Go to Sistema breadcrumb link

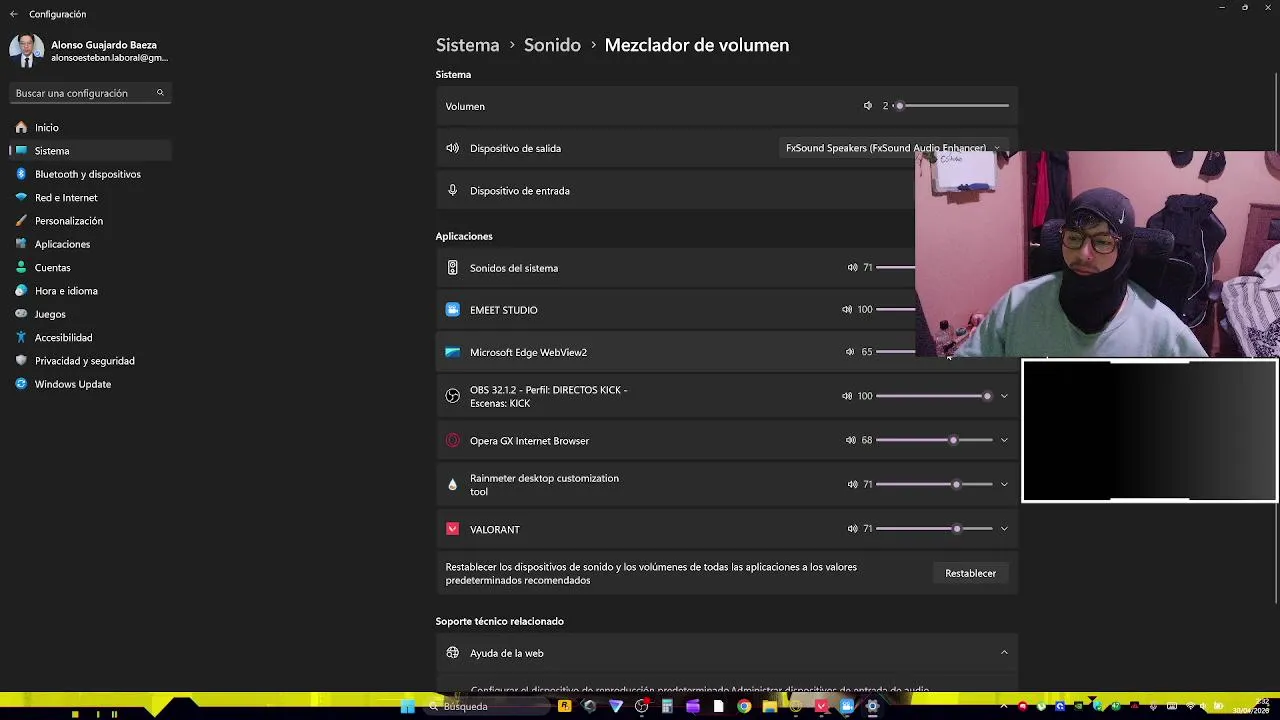467,45
